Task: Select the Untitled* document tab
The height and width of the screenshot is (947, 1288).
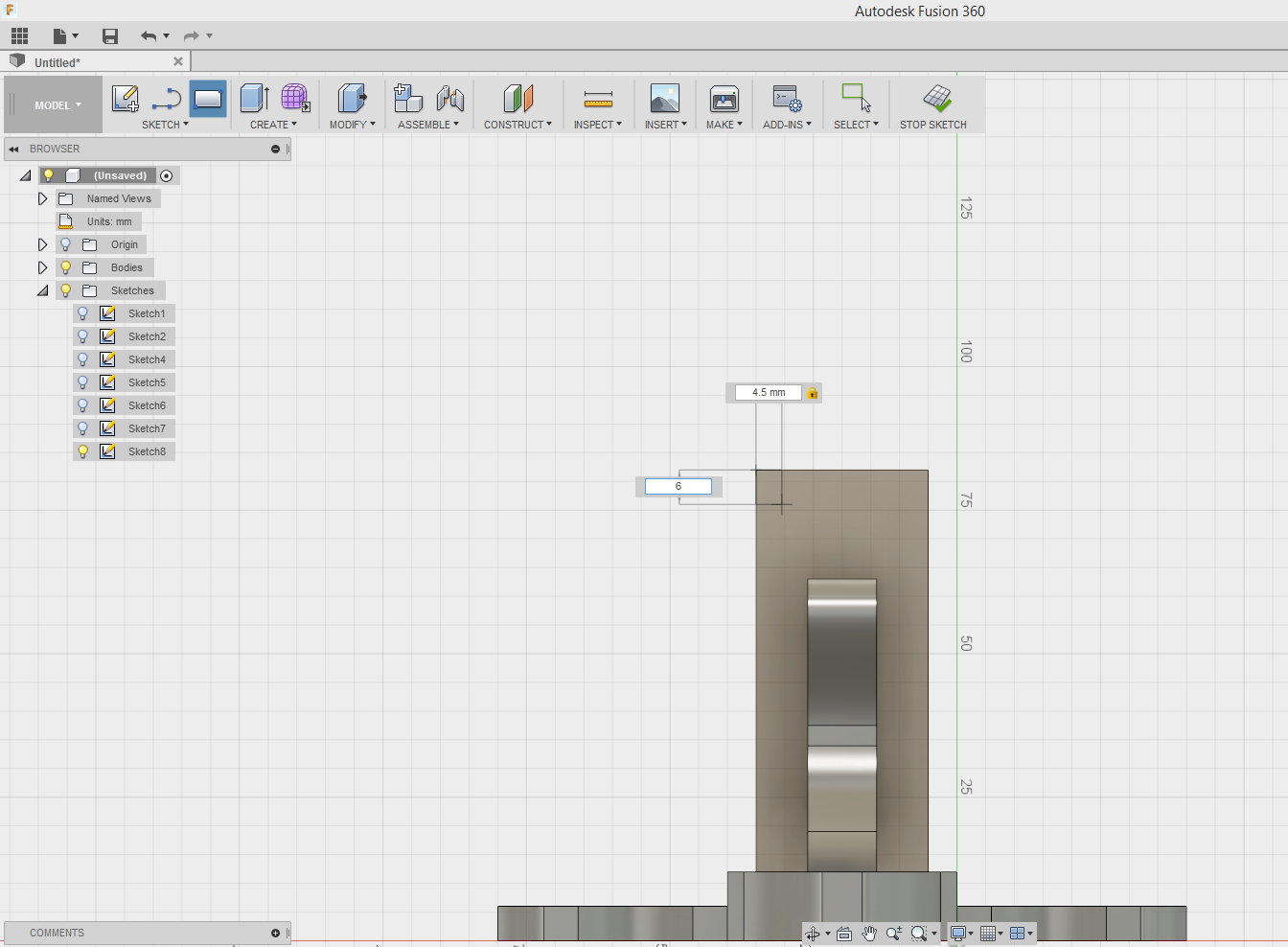Action: [x=96, y=61]
